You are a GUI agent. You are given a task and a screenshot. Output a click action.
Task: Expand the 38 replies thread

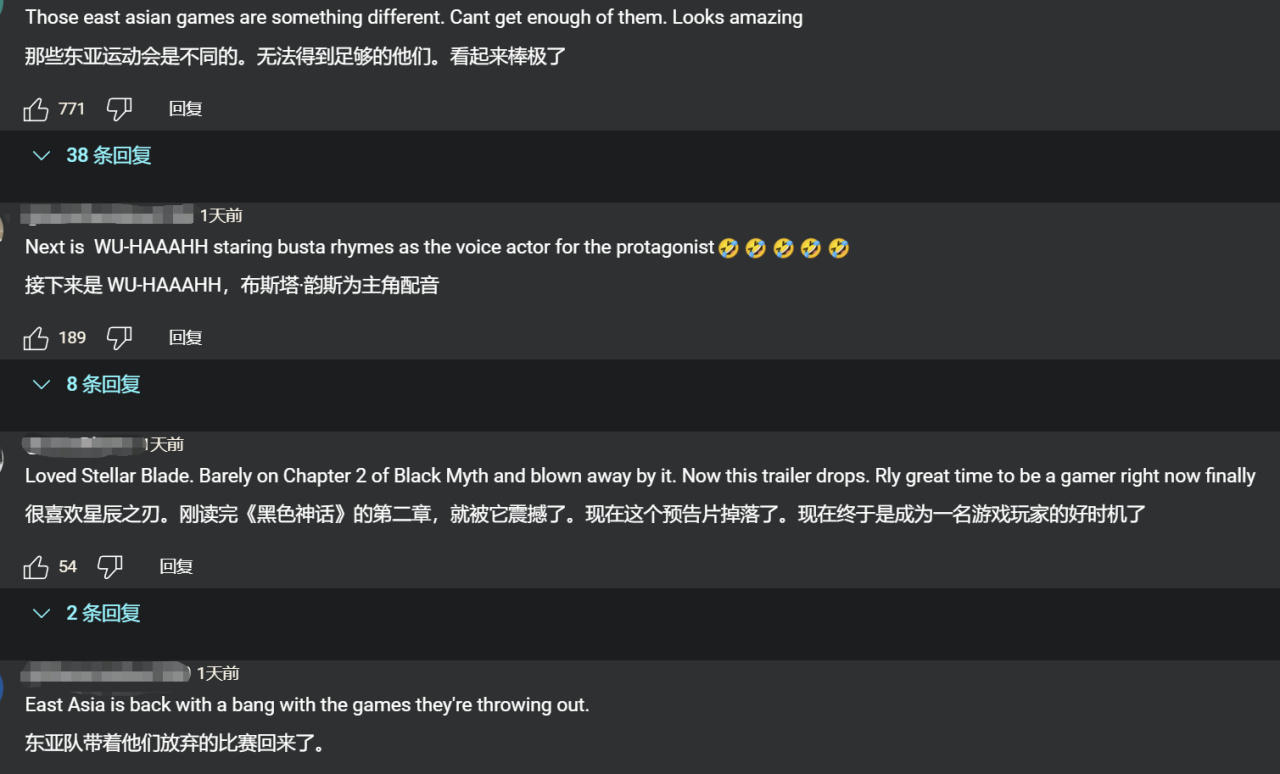94,156
